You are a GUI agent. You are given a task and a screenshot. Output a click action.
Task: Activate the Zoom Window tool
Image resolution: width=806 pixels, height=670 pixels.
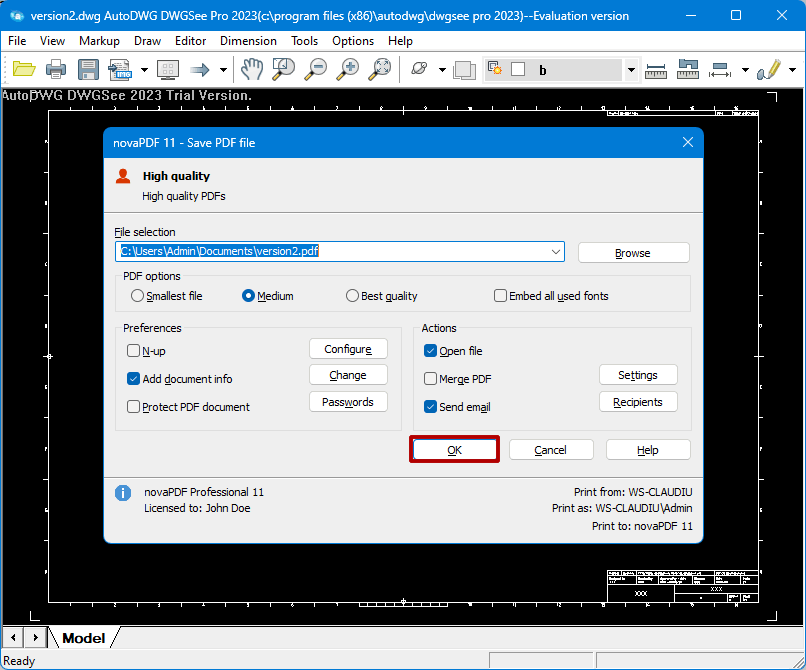click(283, 69)
